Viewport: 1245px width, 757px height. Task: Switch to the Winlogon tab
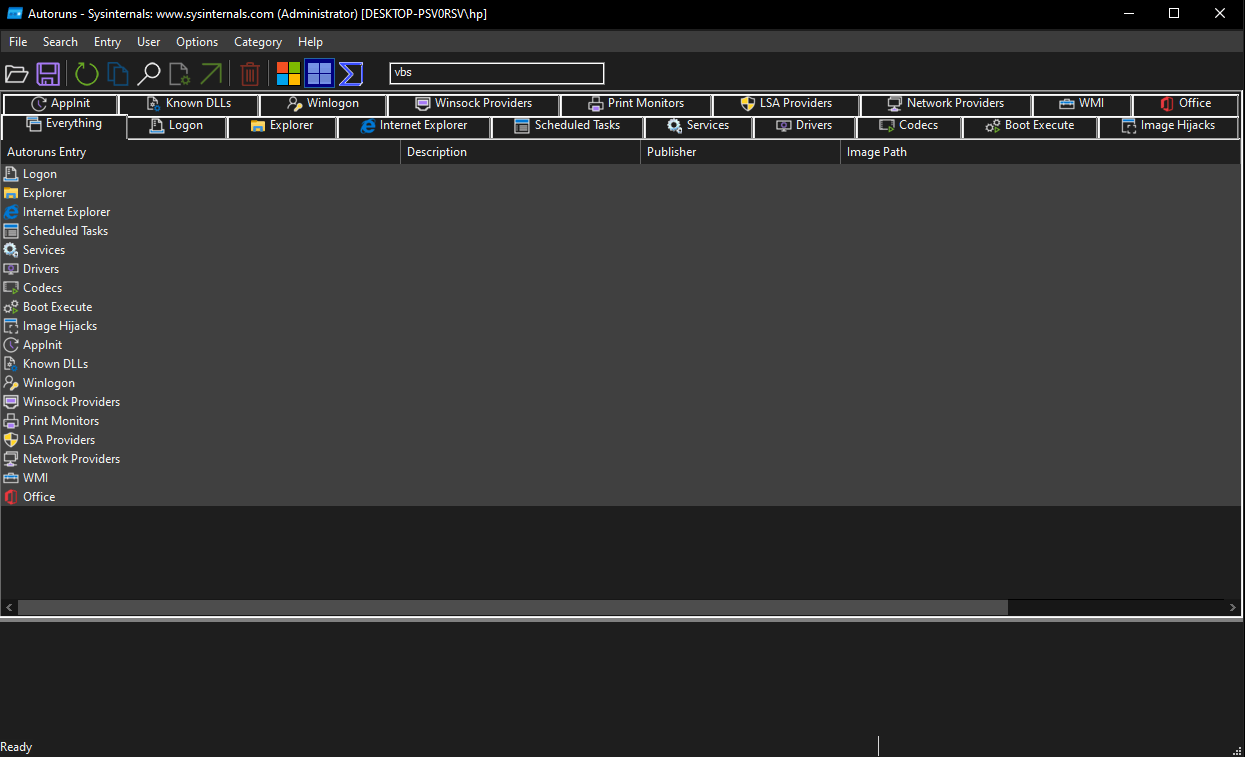[323, 104]
